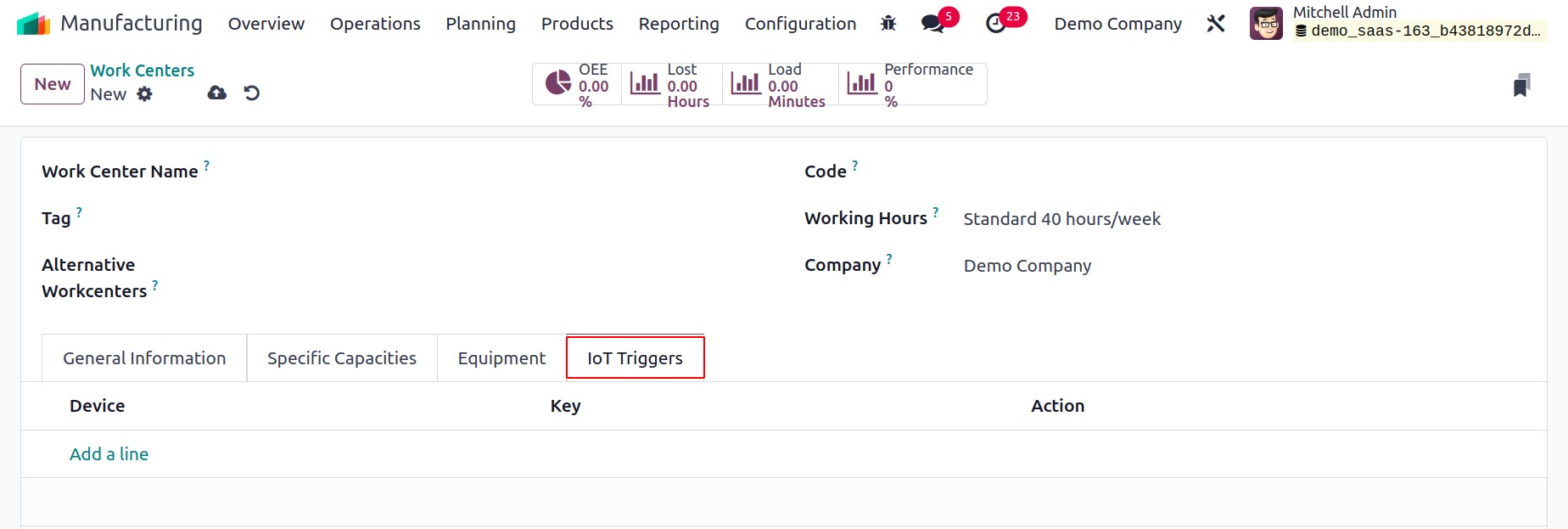Image resolution: width=1568 pixels, height=529 pixels.
Task: Click the gear actions icon
Action: click(x=145, y=94)
